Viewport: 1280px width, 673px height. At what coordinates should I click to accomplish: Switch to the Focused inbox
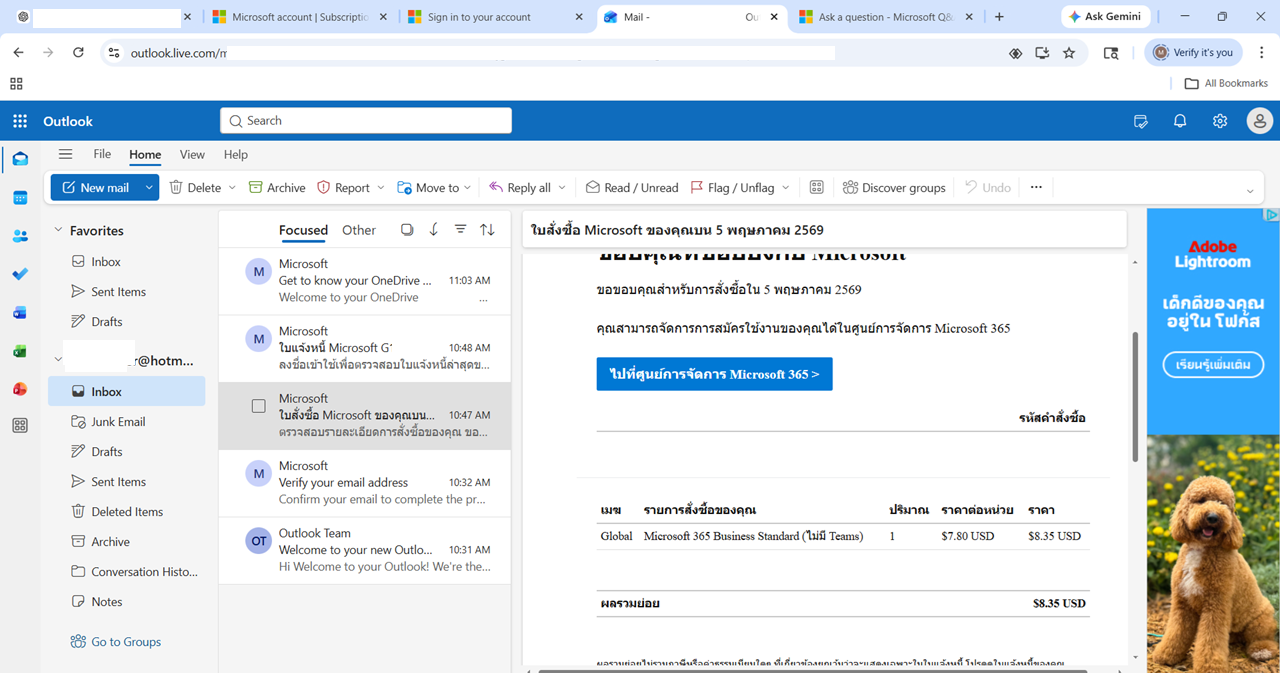[x=303, y=230]
